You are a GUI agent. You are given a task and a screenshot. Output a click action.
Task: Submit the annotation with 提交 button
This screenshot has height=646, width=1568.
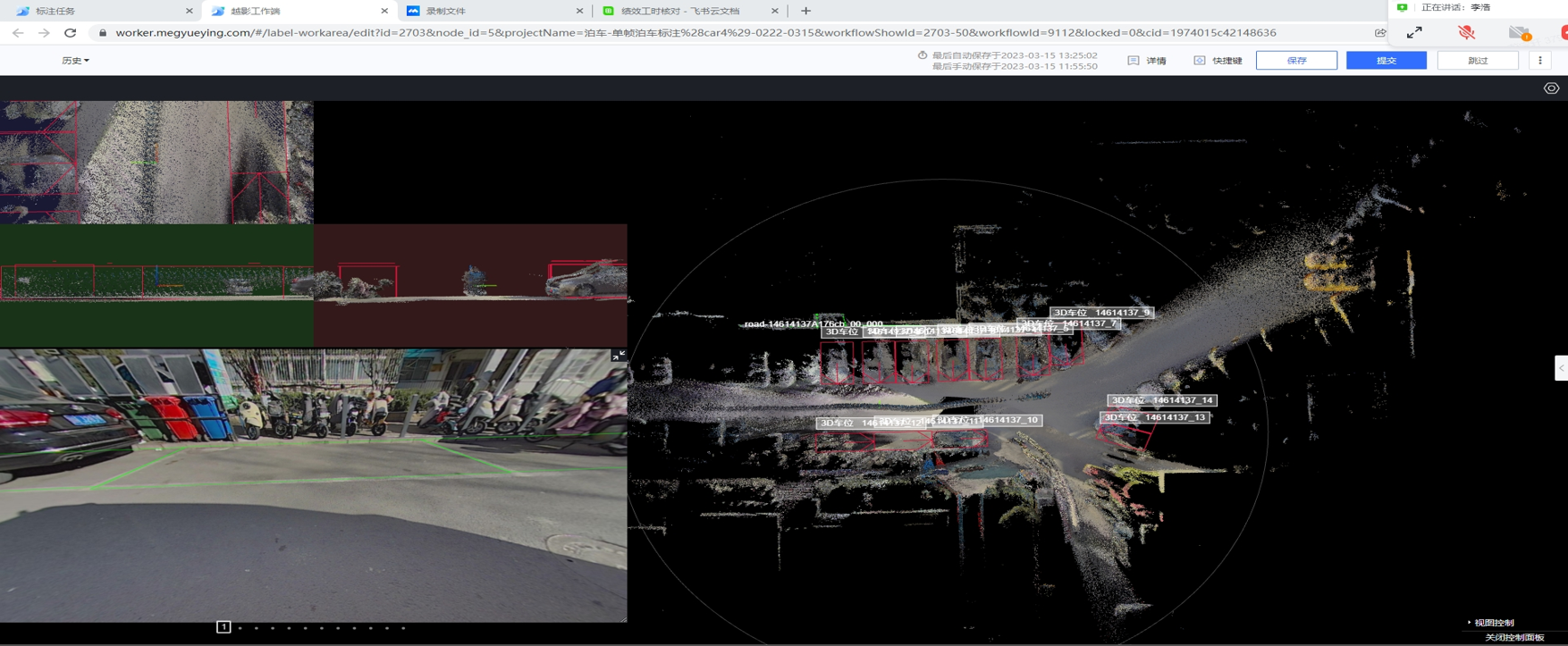1386,61
